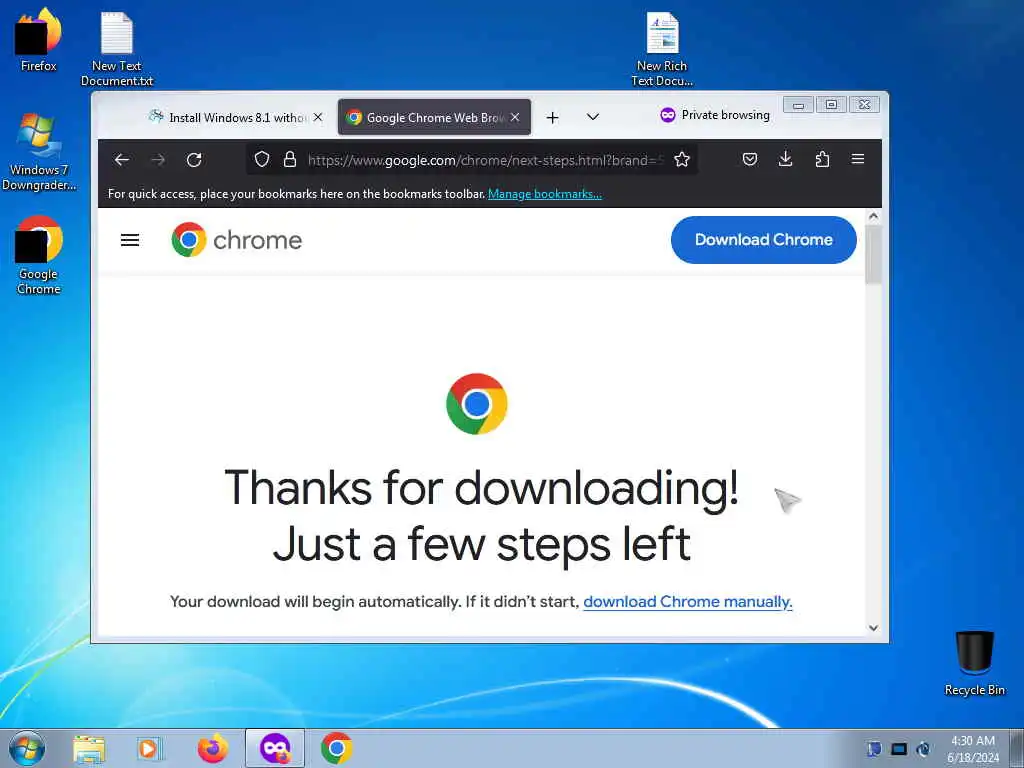Open the Manage bookmarks link
Image resolution: width=1024 pixels, height=768 pixels.
tap(545, 194)
